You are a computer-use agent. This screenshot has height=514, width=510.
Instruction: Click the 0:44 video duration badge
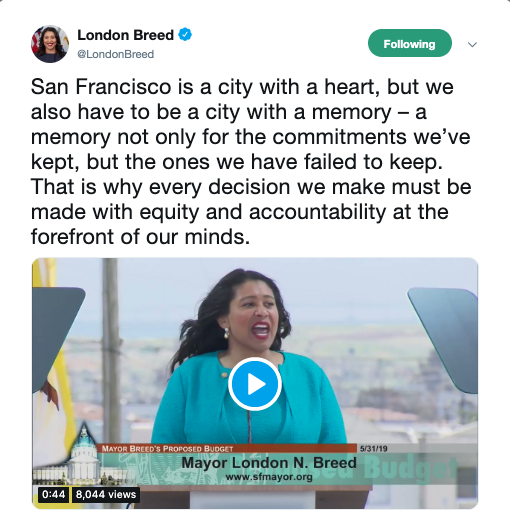(53, 494)
